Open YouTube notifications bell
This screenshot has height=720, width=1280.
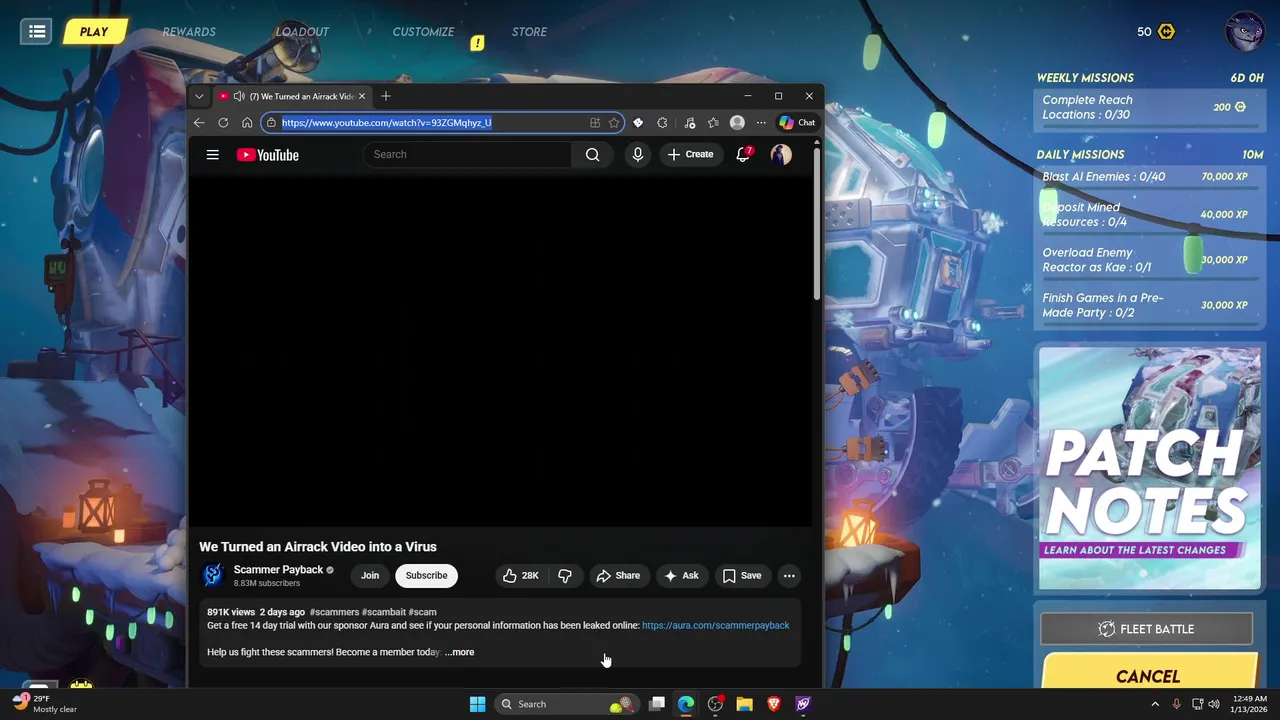743,154
